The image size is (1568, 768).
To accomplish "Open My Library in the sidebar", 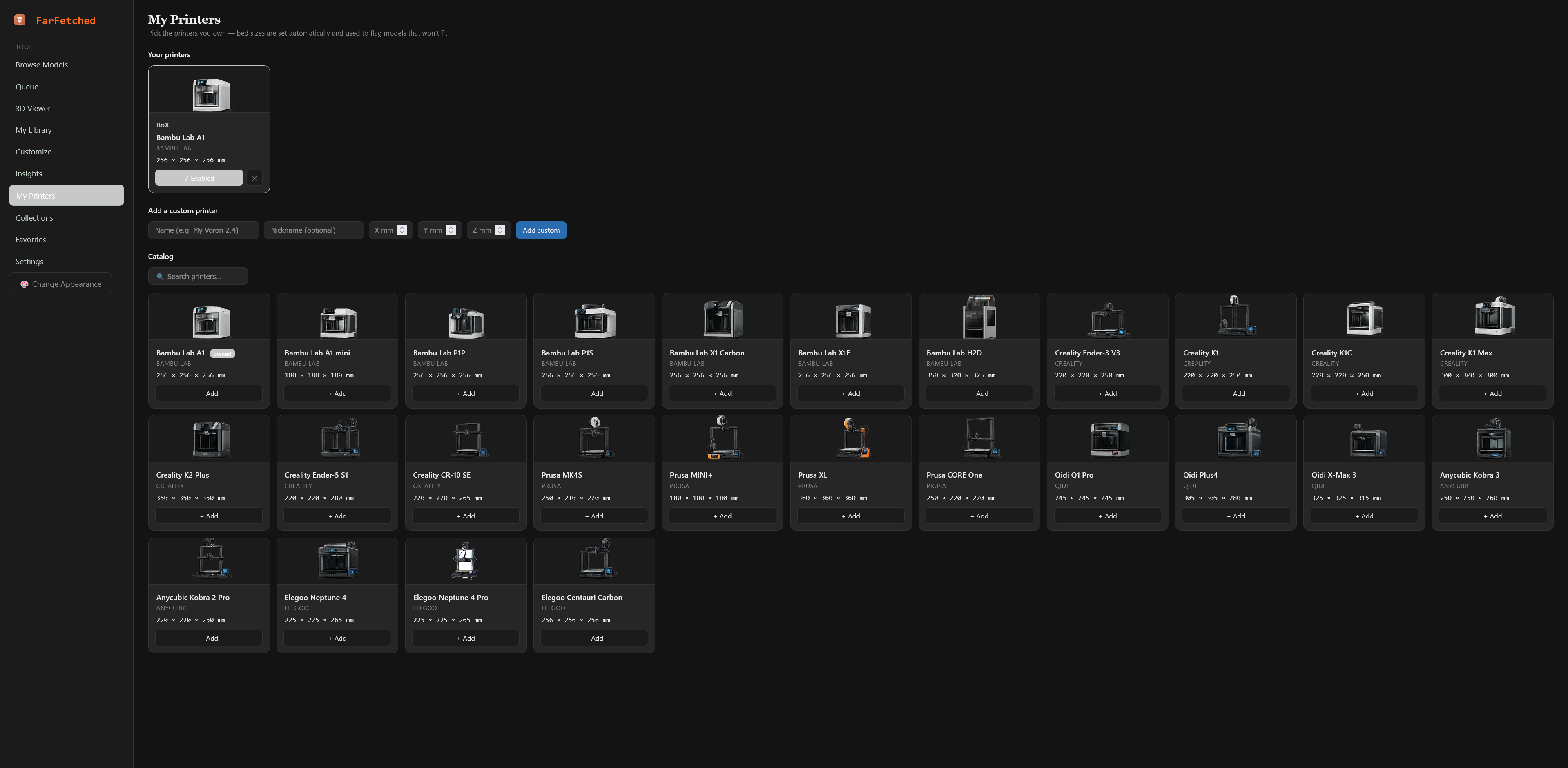I will pos(66,130).
